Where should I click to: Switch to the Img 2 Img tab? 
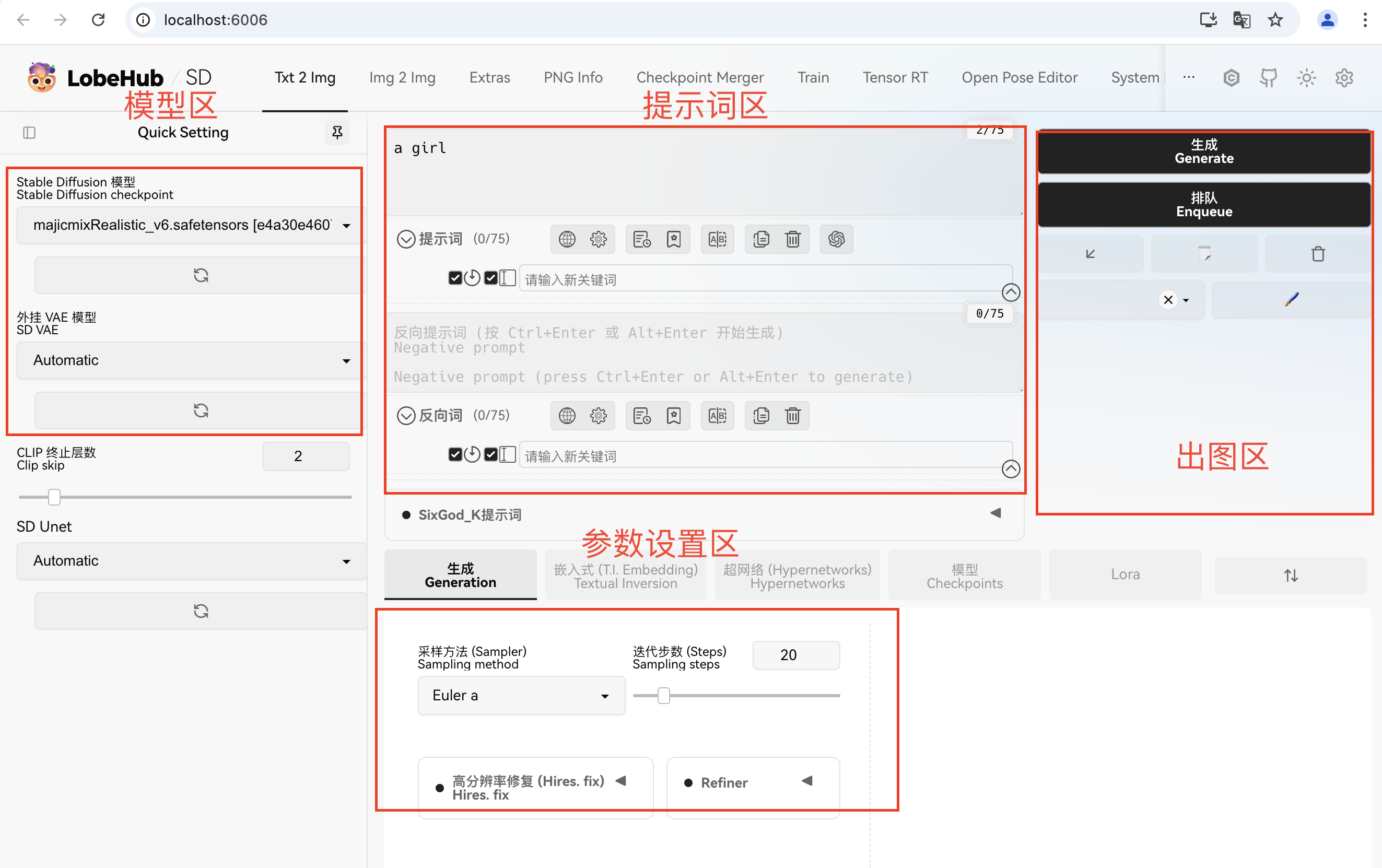402,77
